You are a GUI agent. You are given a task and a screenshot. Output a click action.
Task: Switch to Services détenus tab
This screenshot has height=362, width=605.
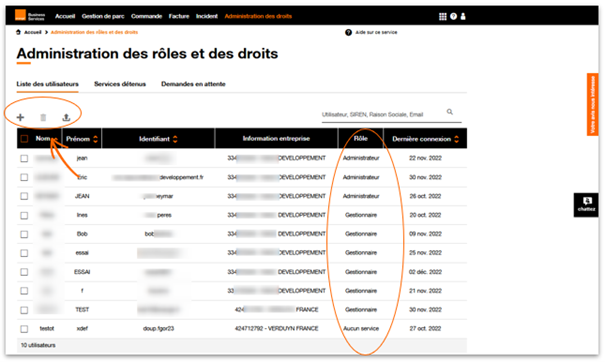click(x=120, y=84)
